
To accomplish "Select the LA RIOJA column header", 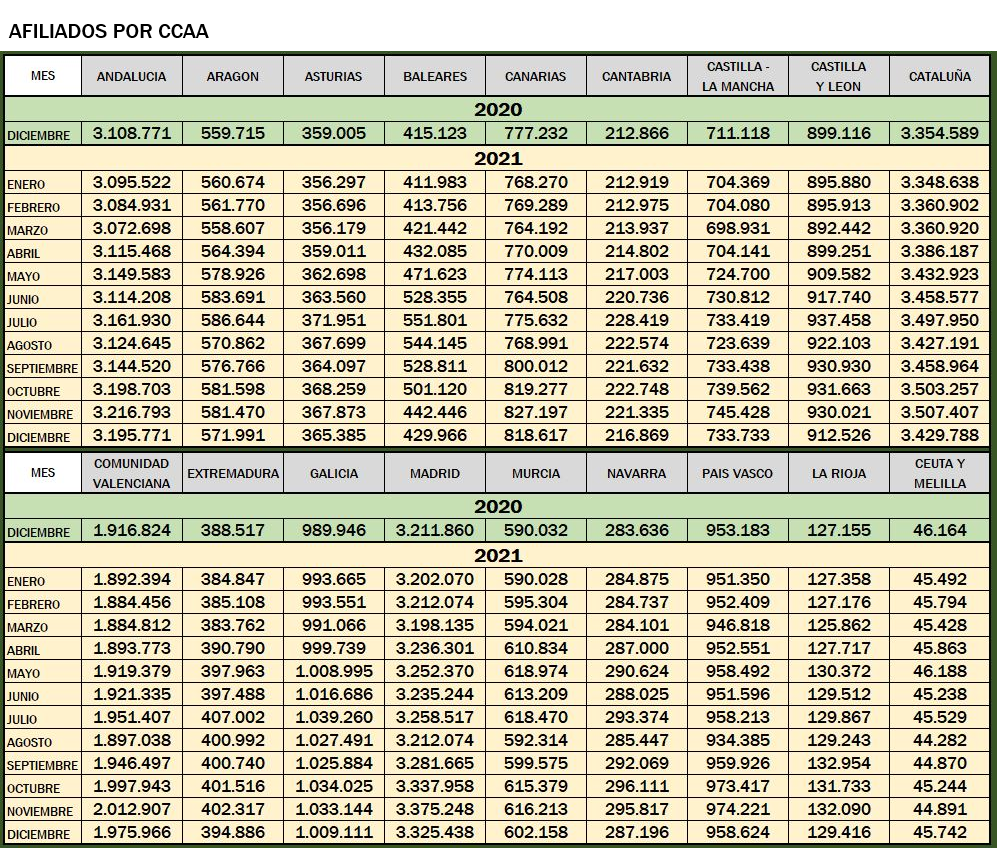I will tap(839, 473).
